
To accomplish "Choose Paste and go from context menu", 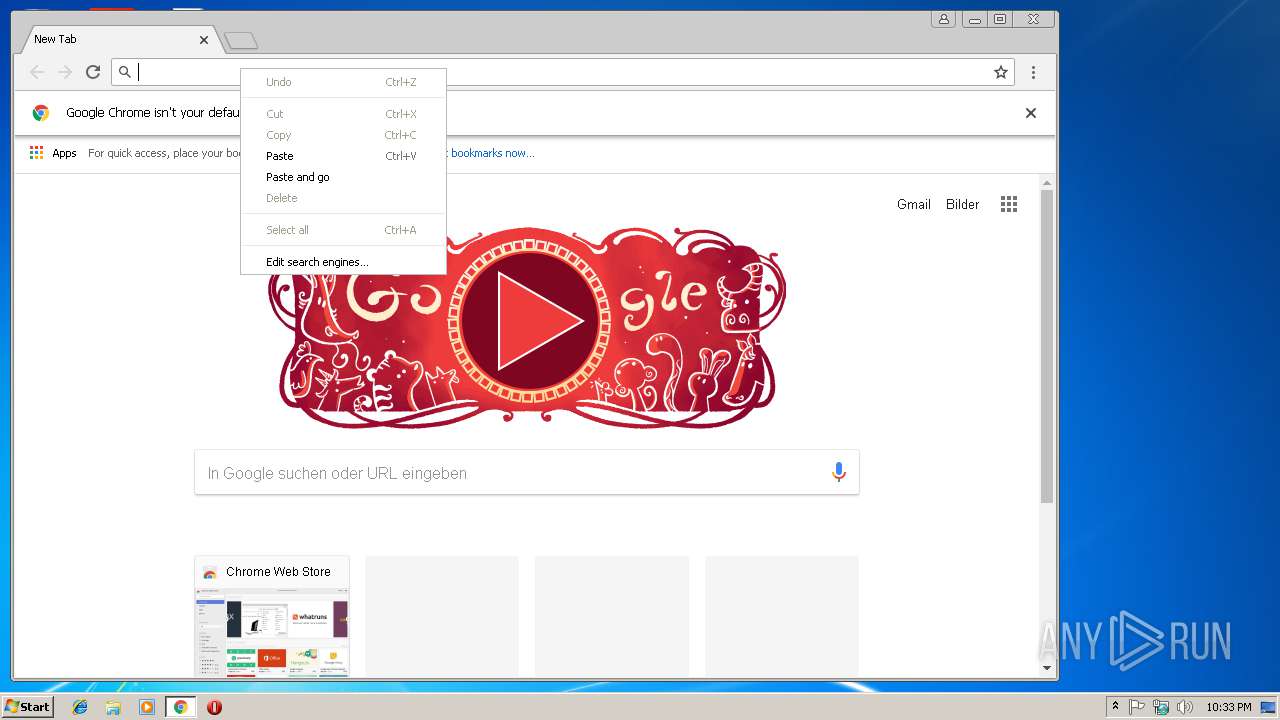I will 343,177.
